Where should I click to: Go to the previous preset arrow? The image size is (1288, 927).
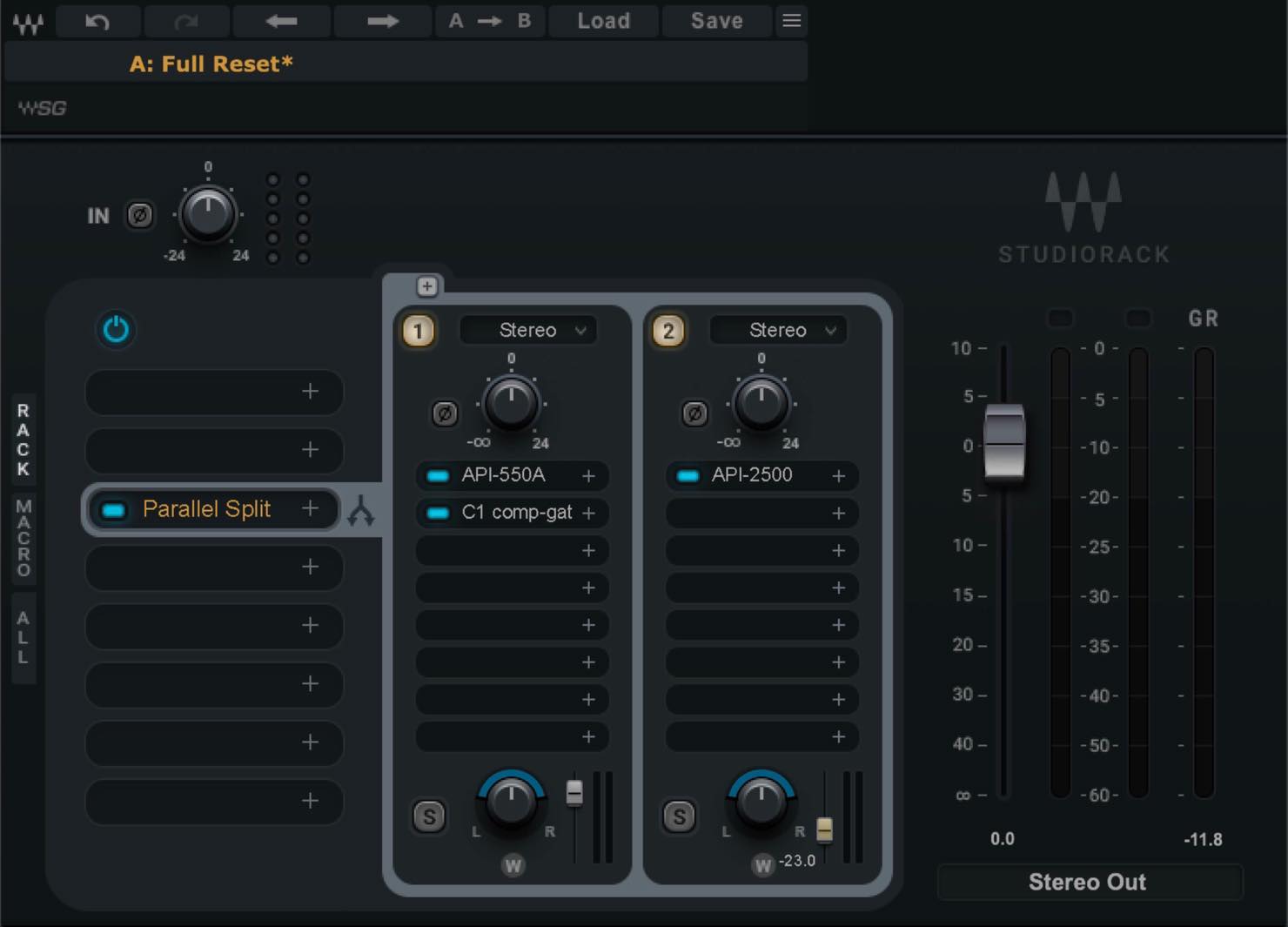[281, 21]
